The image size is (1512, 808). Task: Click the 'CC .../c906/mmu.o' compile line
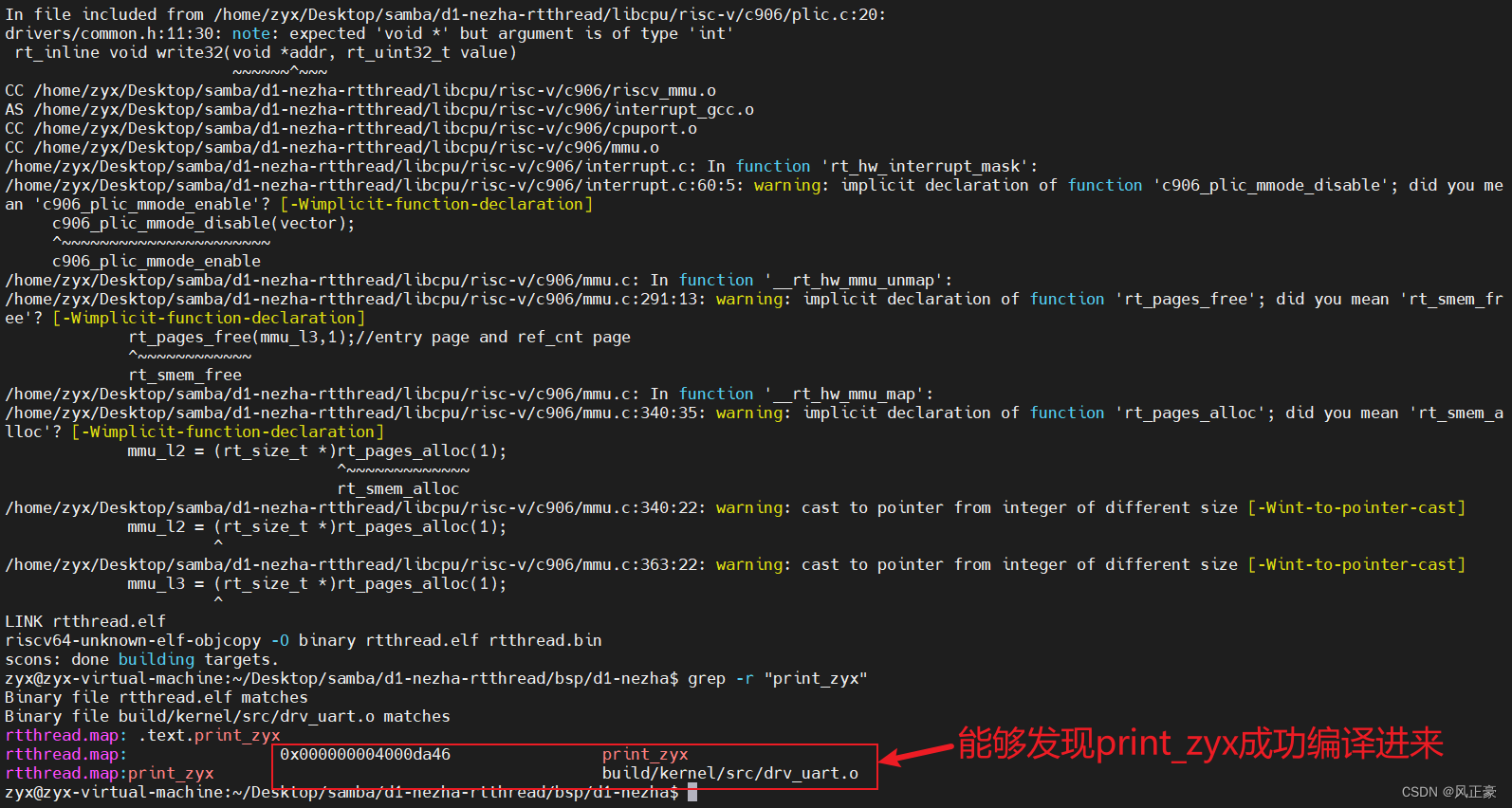(x=332, y=147)
